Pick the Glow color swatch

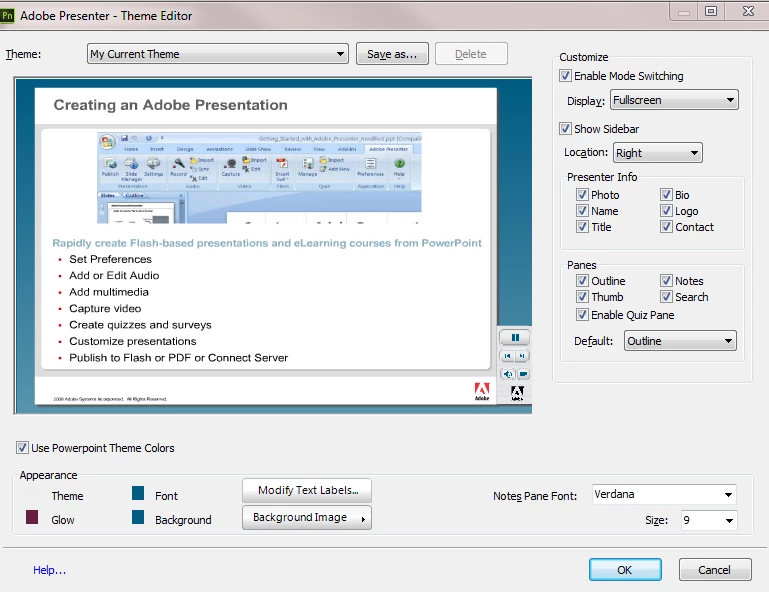tap(32, 517)
